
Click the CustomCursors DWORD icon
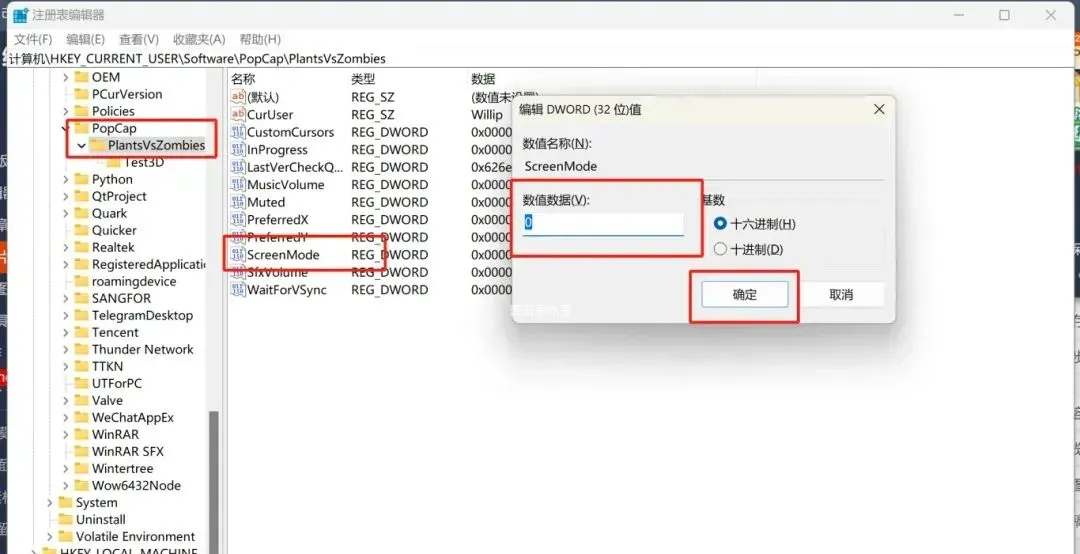(238, 132)
